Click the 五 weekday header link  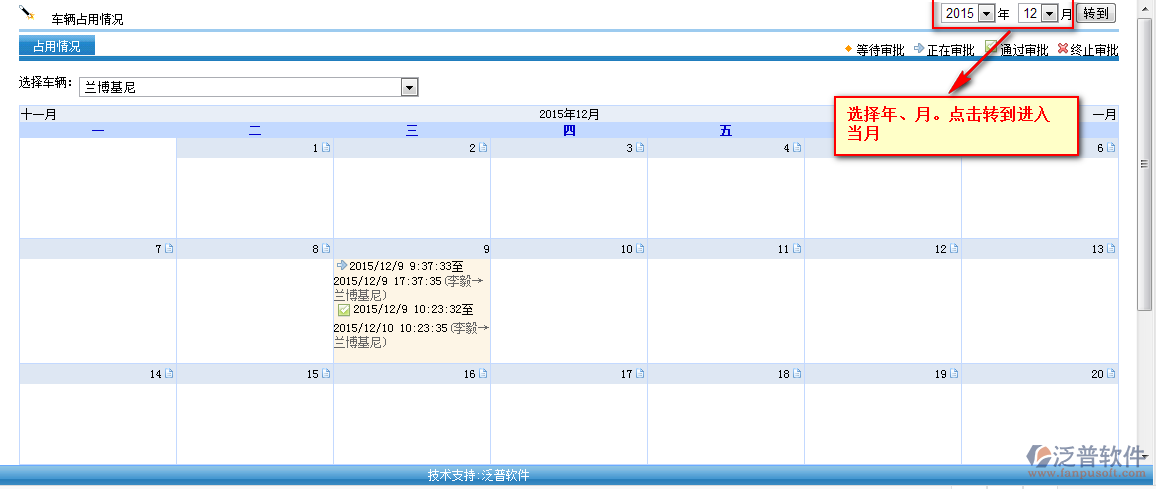726,131
